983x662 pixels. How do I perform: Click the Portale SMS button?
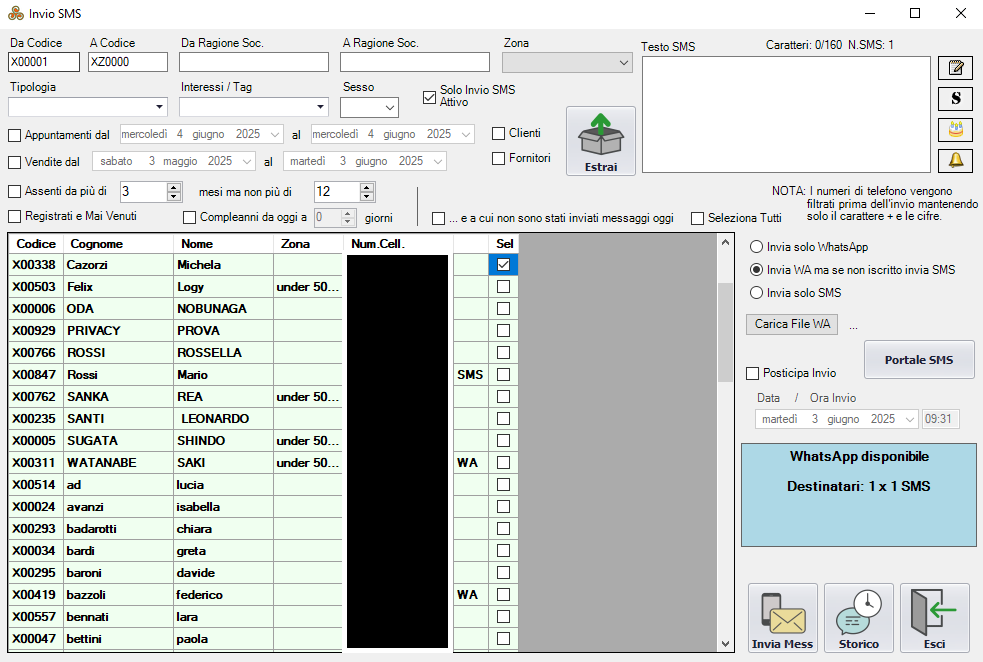tap(918, 360)
